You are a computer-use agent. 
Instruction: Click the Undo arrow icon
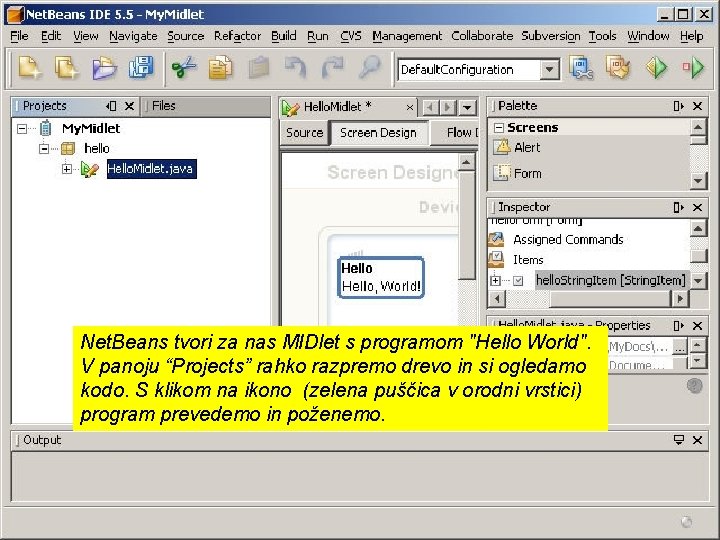295,68
